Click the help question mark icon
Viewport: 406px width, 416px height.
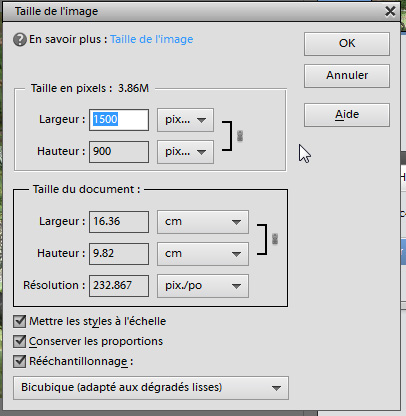click(x=20, y=40)
